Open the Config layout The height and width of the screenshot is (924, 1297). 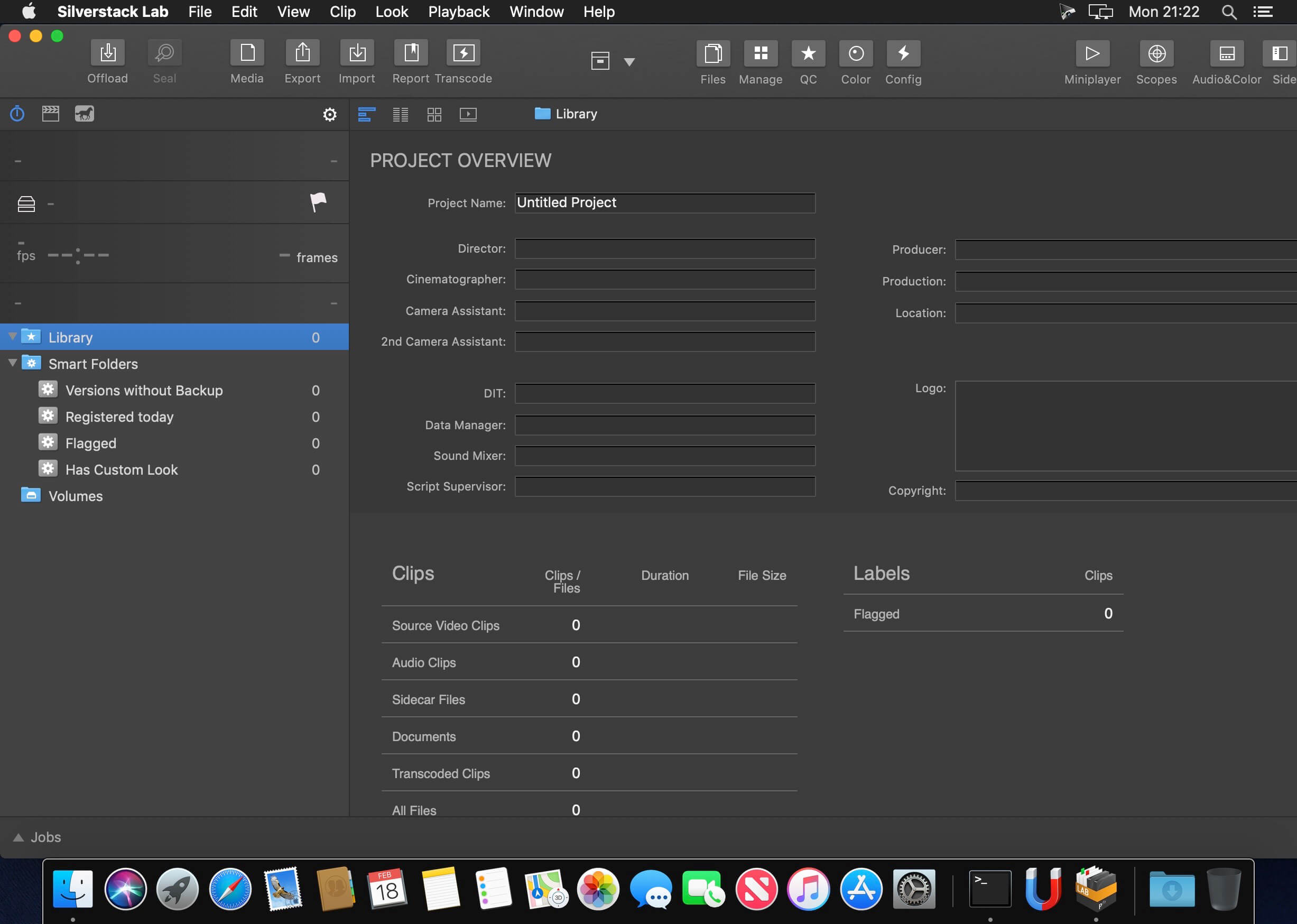903,53
